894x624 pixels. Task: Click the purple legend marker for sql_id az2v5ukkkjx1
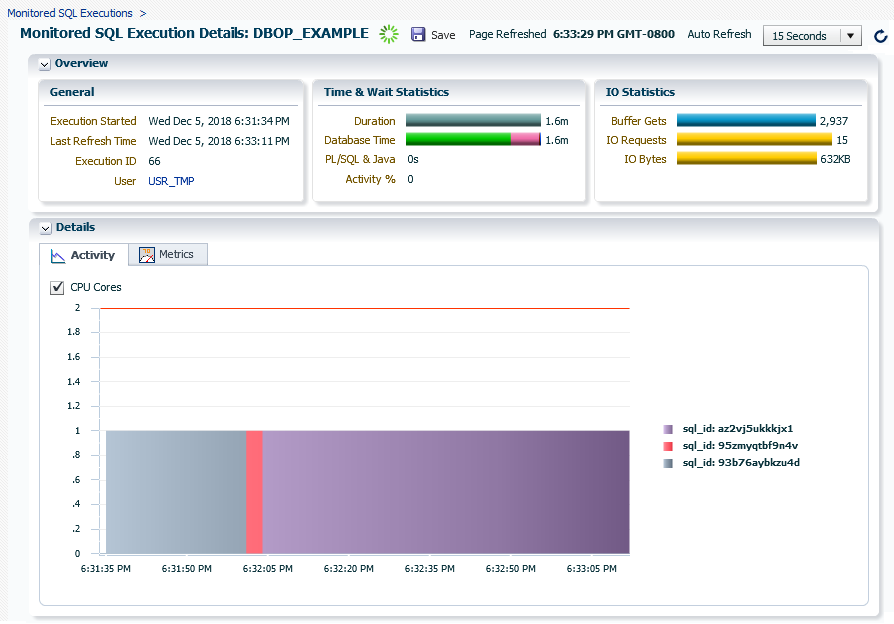pyautogui.click(x=668, y=428)
